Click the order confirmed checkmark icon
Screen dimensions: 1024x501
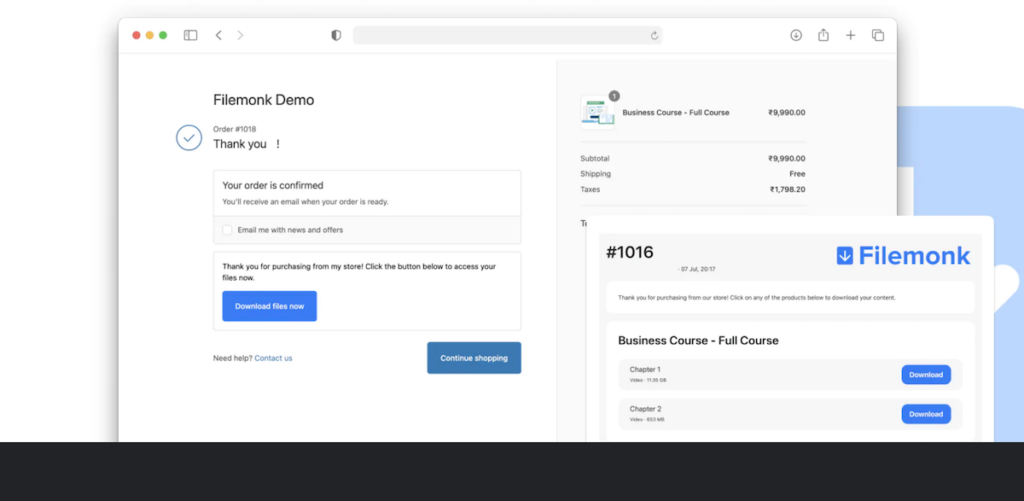pos(189,138)
